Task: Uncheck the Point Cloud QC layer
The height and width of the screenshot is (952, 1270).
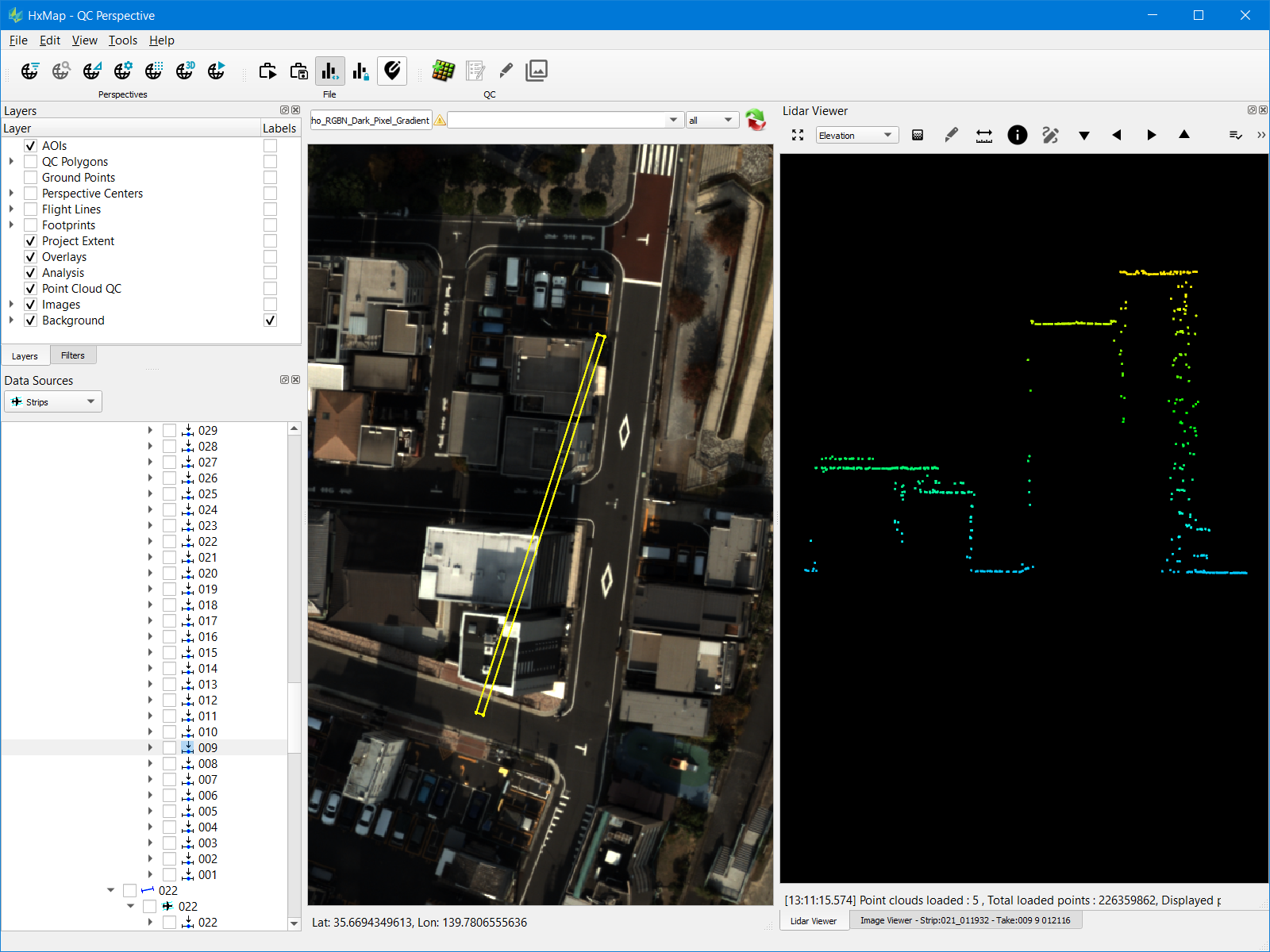Action: coord(31,289)
